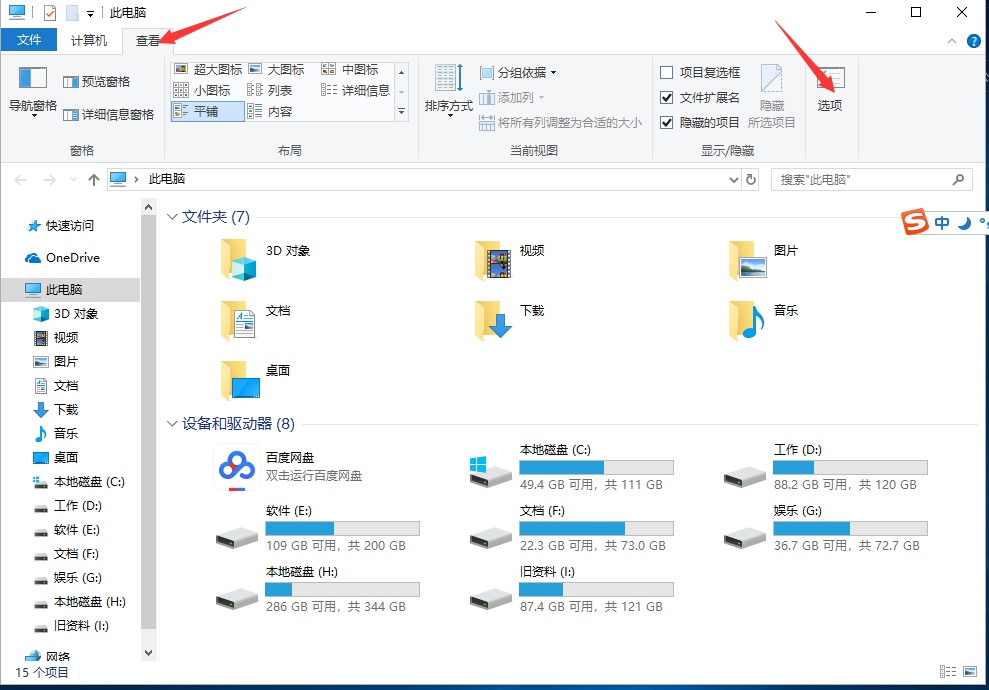This screenshot has height=690, width=989.
Task: Collapse the 设备和驱动器 (8) section
Action: tap(172, 423)
